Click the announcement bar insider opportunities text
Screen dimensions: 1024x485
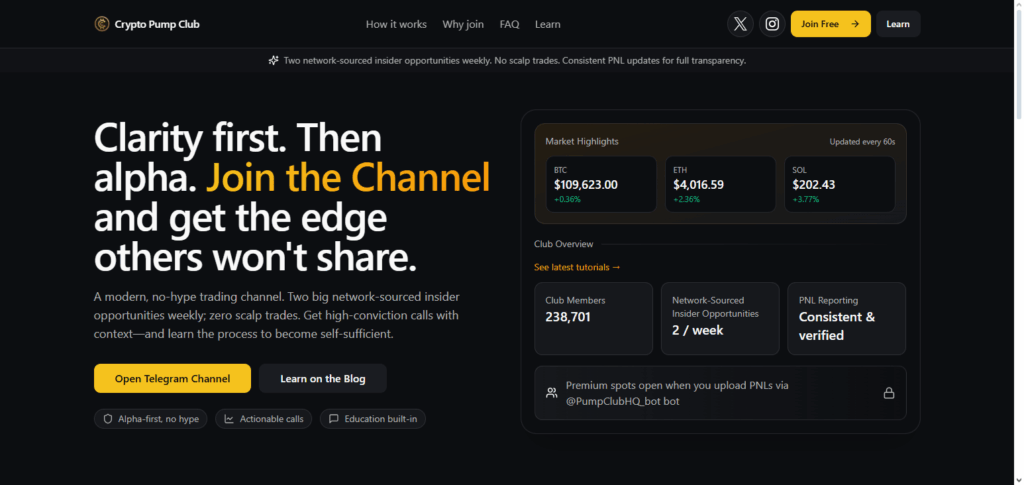click(x=515, y=60)
